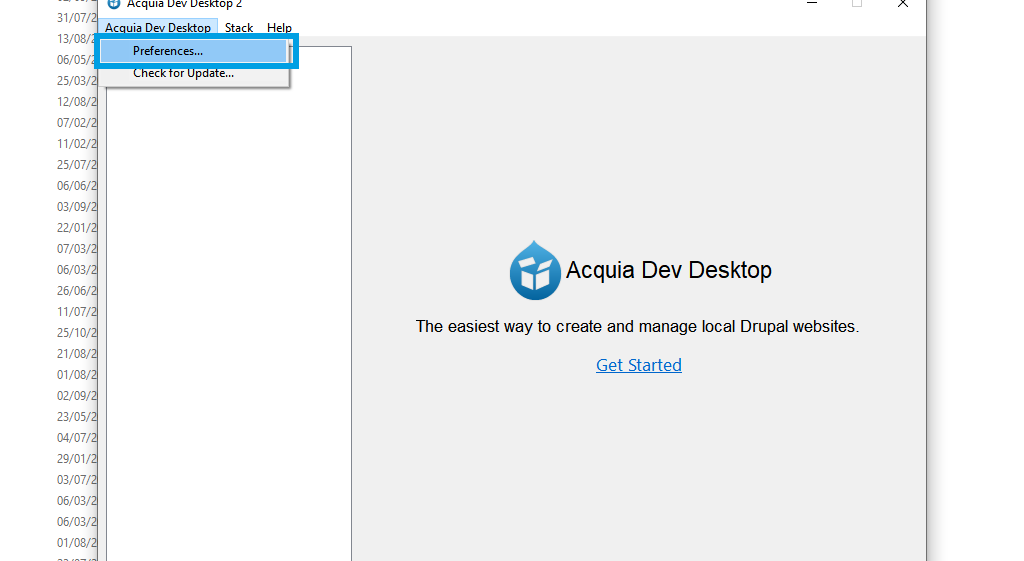Select the 23/05 date row in background
1024x561 pixels.
point(76,417)
